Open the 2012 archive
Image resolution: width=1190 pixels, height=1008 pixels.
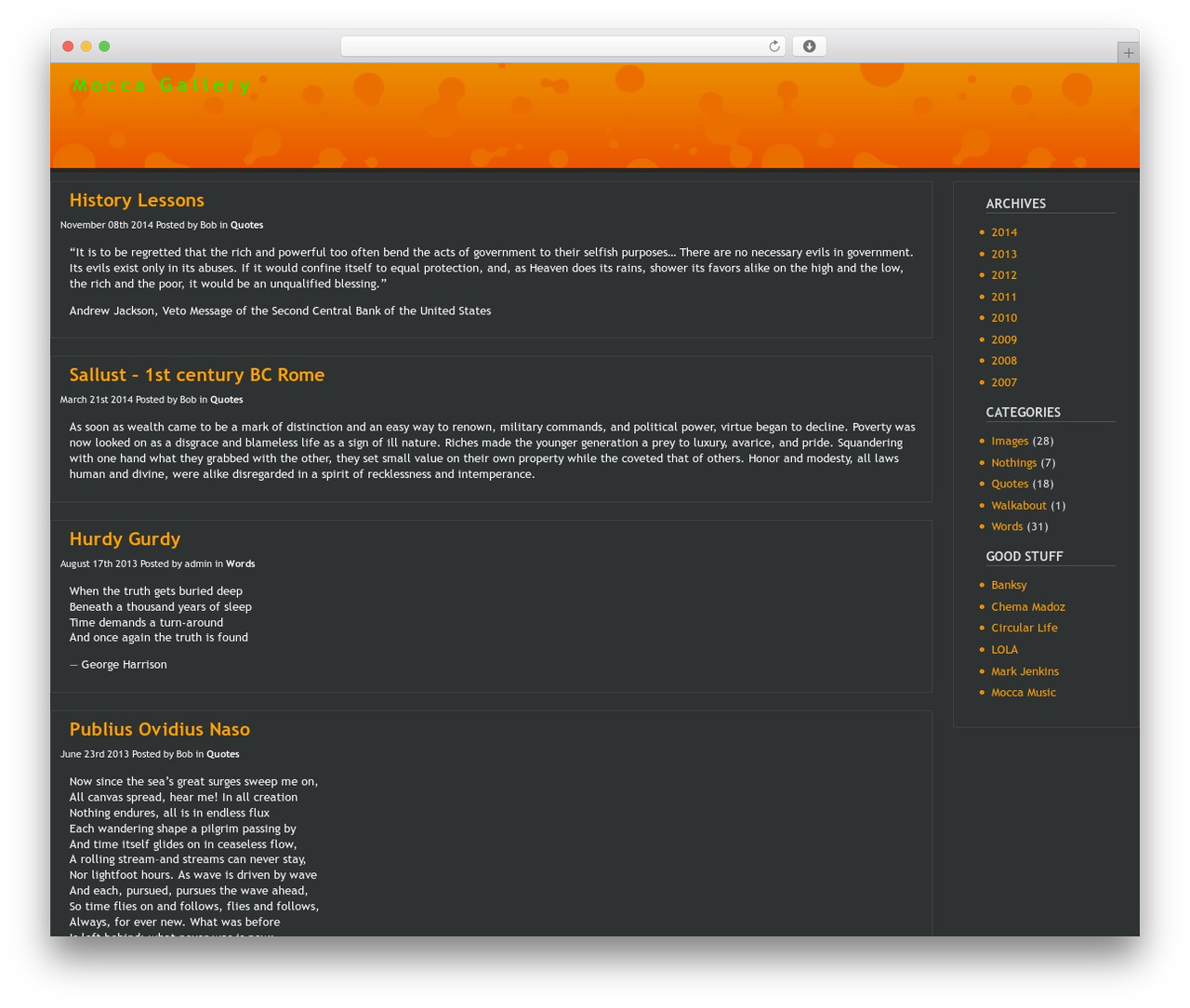[x=1004, y=275]
